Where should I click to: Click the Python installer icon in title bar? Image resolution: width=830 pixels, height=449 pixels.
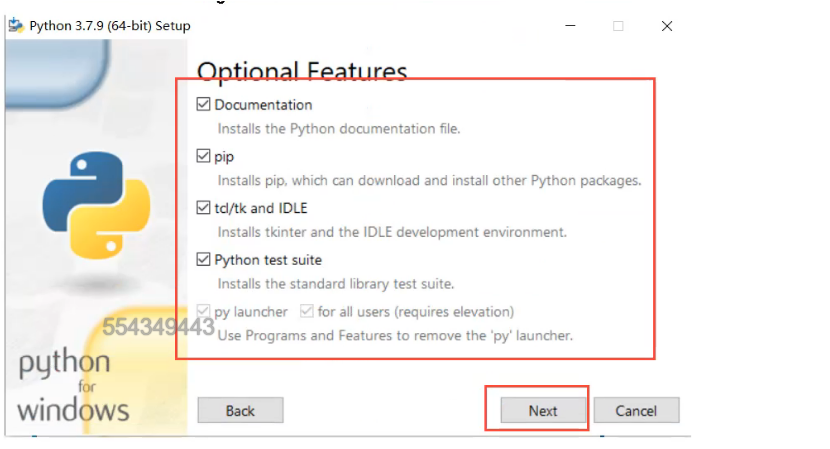click(16, 26)
